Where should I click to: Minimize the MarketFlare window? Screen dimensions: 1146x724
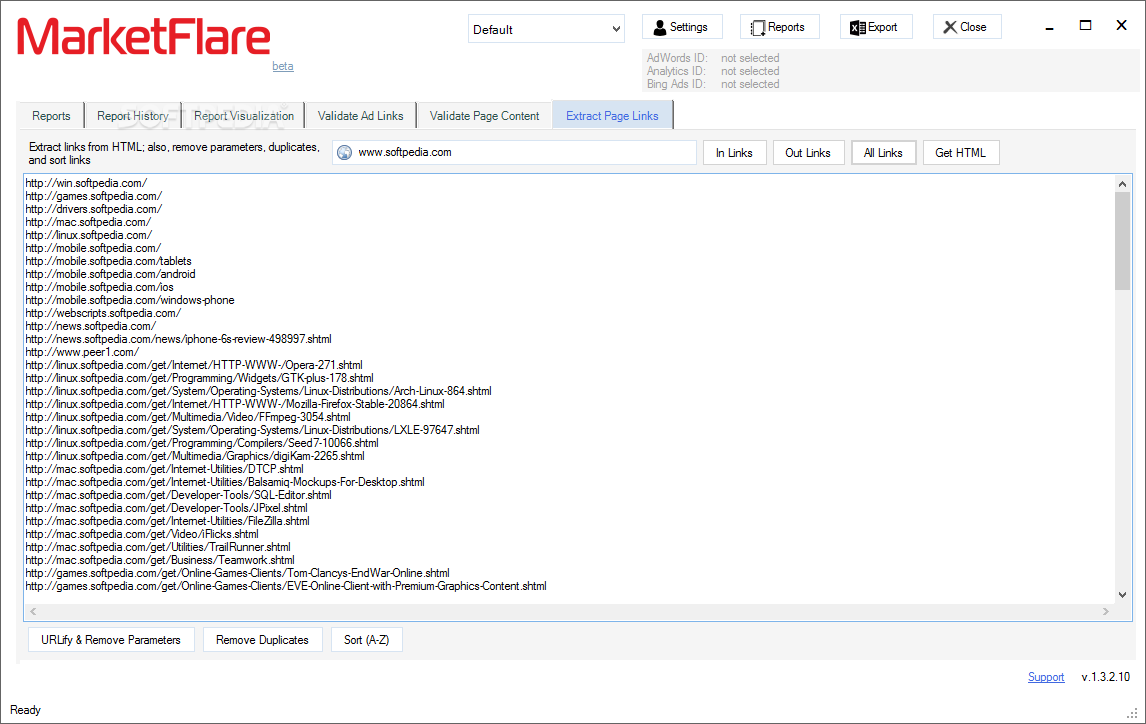click(1050, 26)
